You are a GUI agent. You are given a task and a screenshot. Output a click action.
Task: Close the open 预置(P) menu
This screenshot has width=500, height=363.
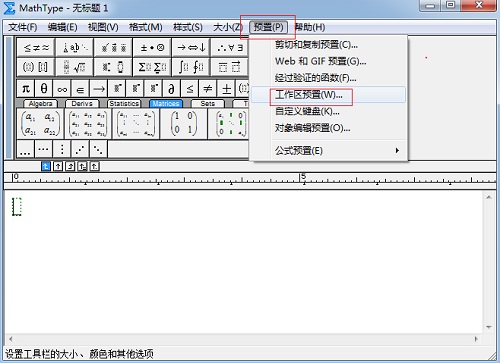tap(268, 27)
